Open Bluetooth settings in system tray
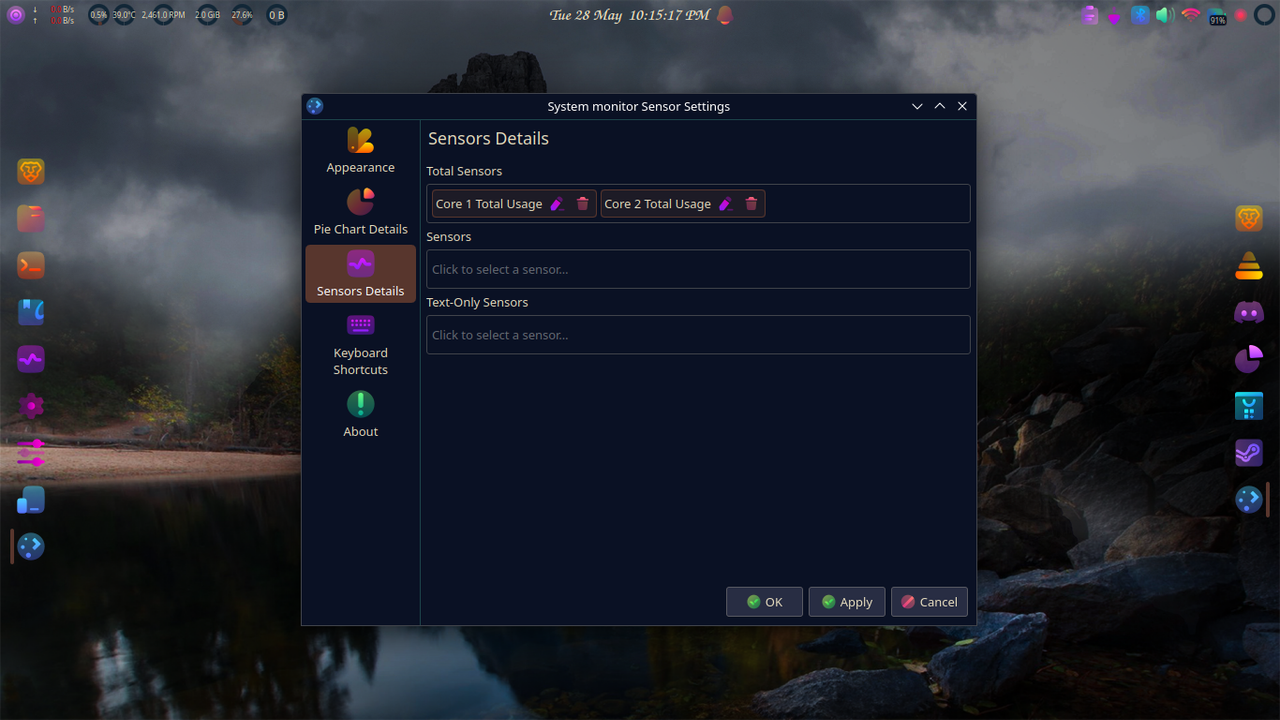The width and height of the screenshot is (1280, 720). (1140, 15)
